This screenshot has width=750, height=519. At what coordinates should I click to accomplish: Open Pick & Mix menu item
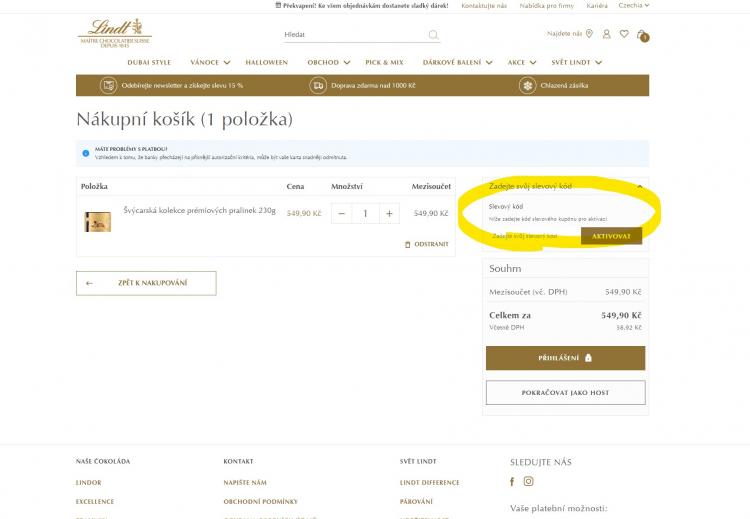[384, 63]
